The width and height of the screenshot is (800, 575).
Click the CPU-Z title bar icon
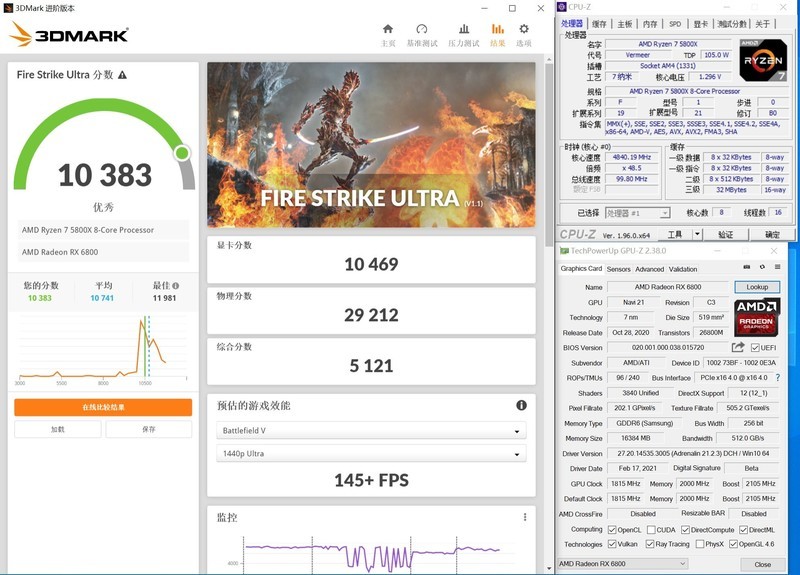(562, 7)
